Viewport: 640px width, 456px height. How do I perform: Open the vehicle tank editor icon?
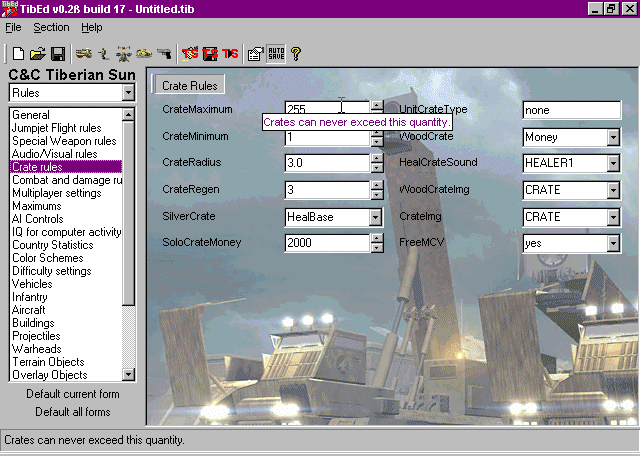(84, 53)
